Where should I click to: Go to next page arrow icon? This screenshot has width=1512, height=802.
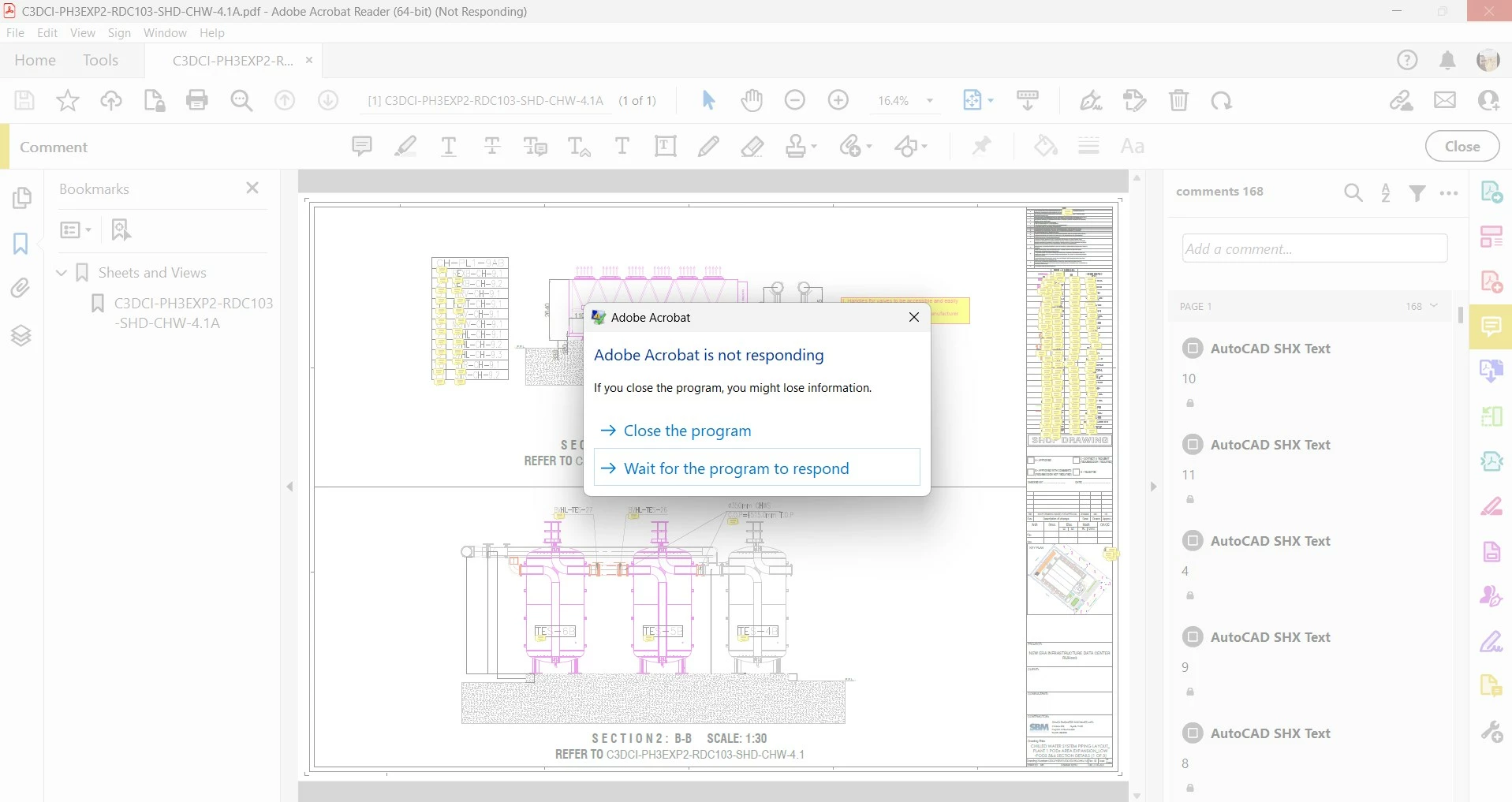click(x=328, y=100)
